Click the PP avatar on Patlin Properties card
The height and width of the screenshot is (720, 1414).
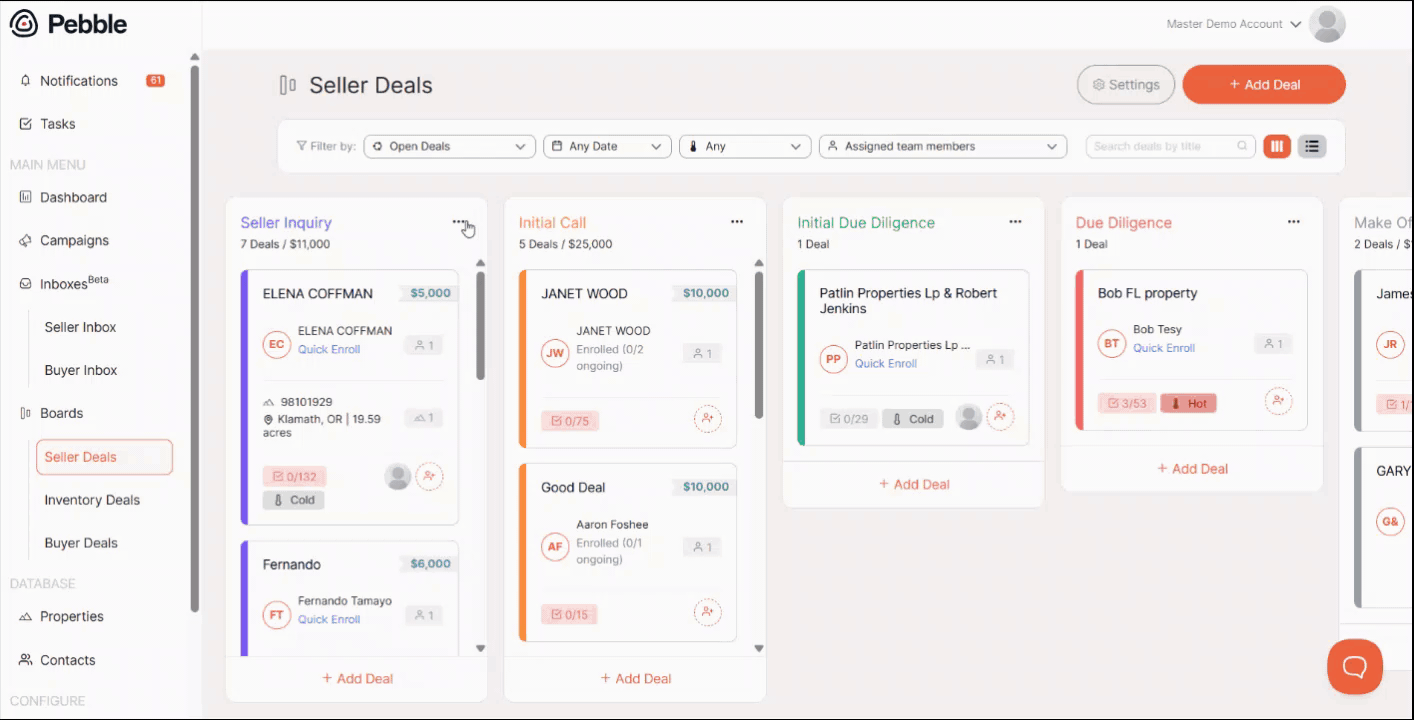[x=833, y=359]
